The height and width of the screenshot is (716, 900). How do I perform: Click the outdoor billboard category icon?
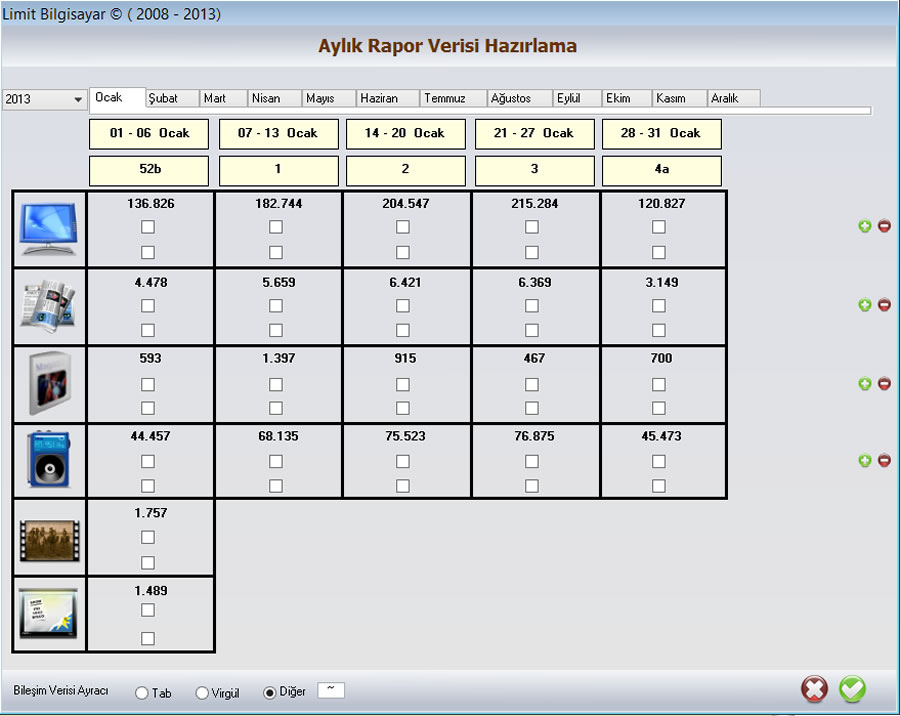(x=49, y=613)
